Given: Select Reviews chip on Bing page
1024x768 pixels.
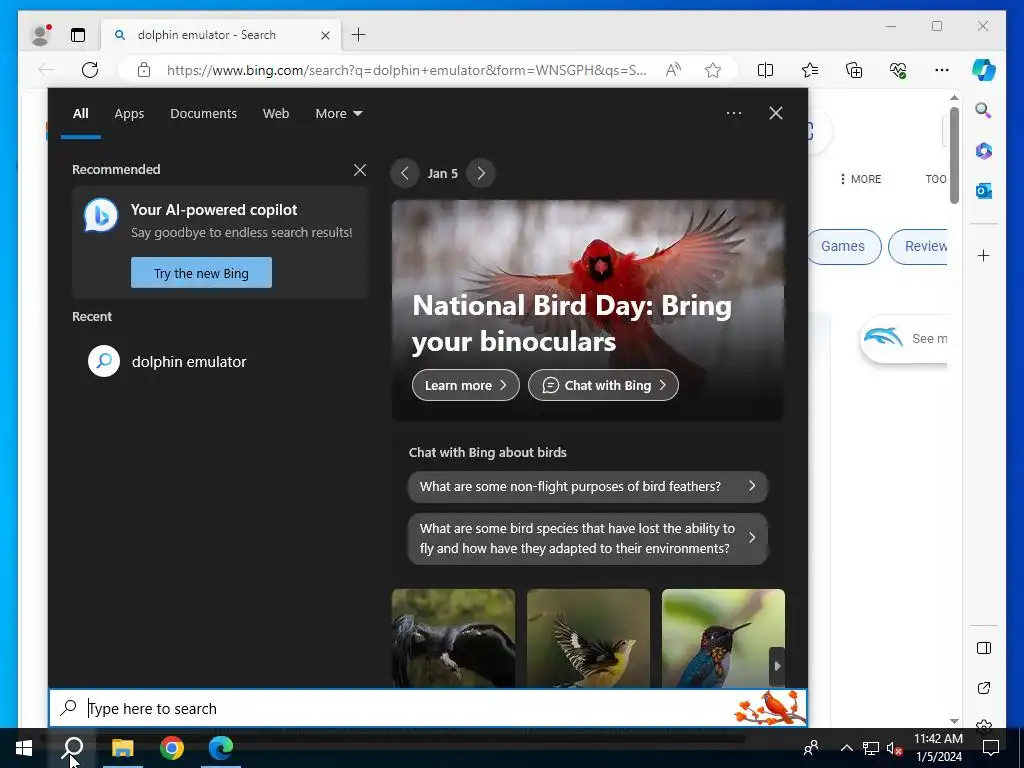Looking at the screenshot, I should coord(920,246).
